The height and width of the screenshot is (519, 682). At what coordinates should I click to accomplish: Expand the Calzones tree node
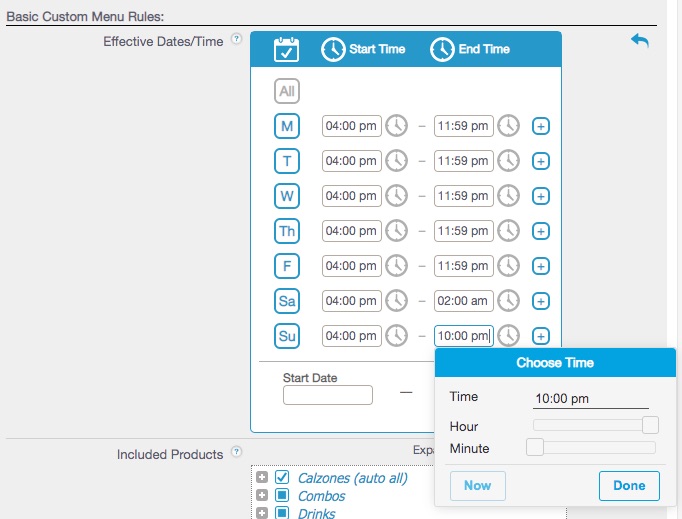tap(262, 478)
